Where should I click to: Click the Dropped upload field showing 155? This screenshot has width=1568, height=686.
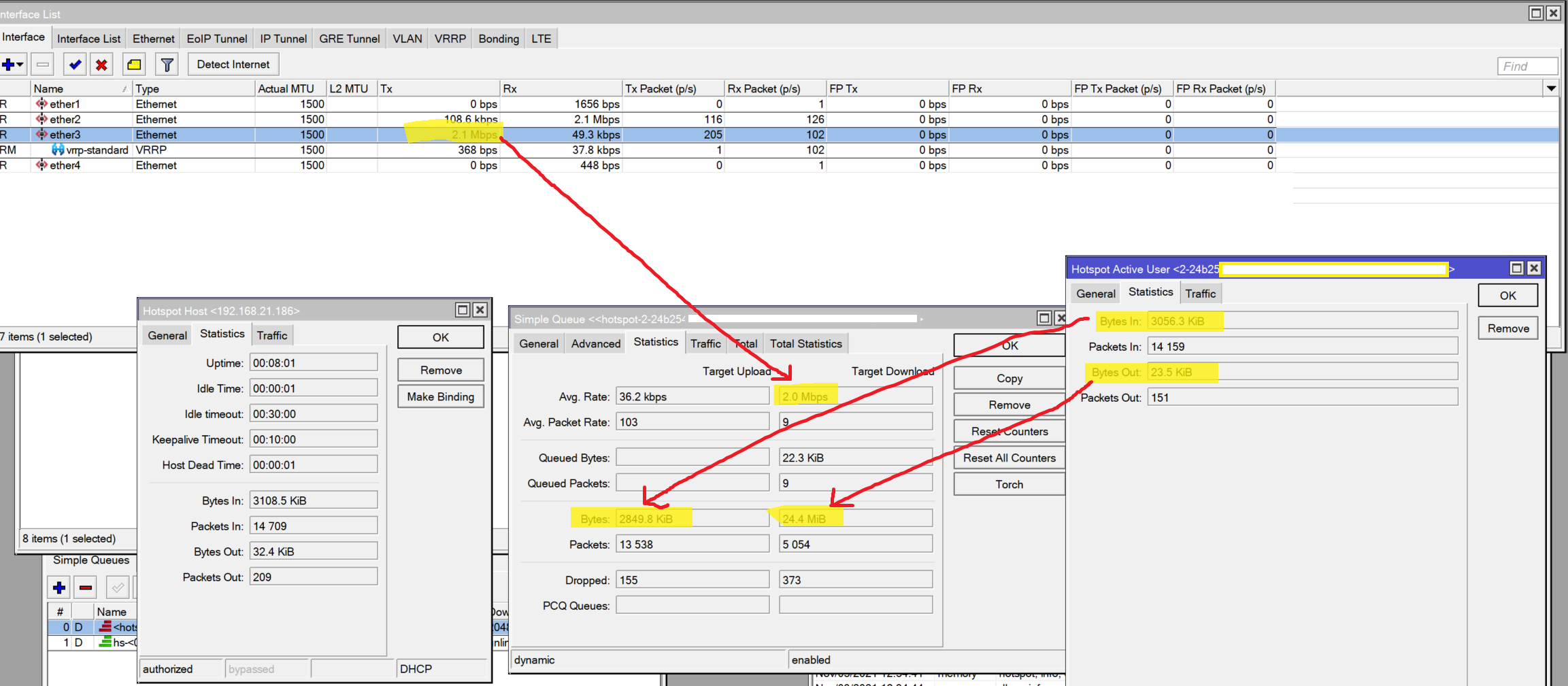coord(693,580)
